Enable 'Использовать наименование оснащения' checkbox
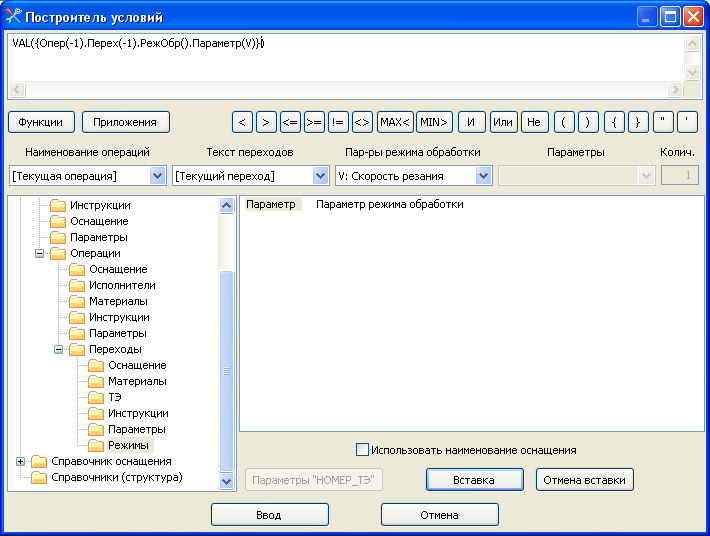Screen dimensions: 710x536 pyautogui.click(x=363, y=450)
